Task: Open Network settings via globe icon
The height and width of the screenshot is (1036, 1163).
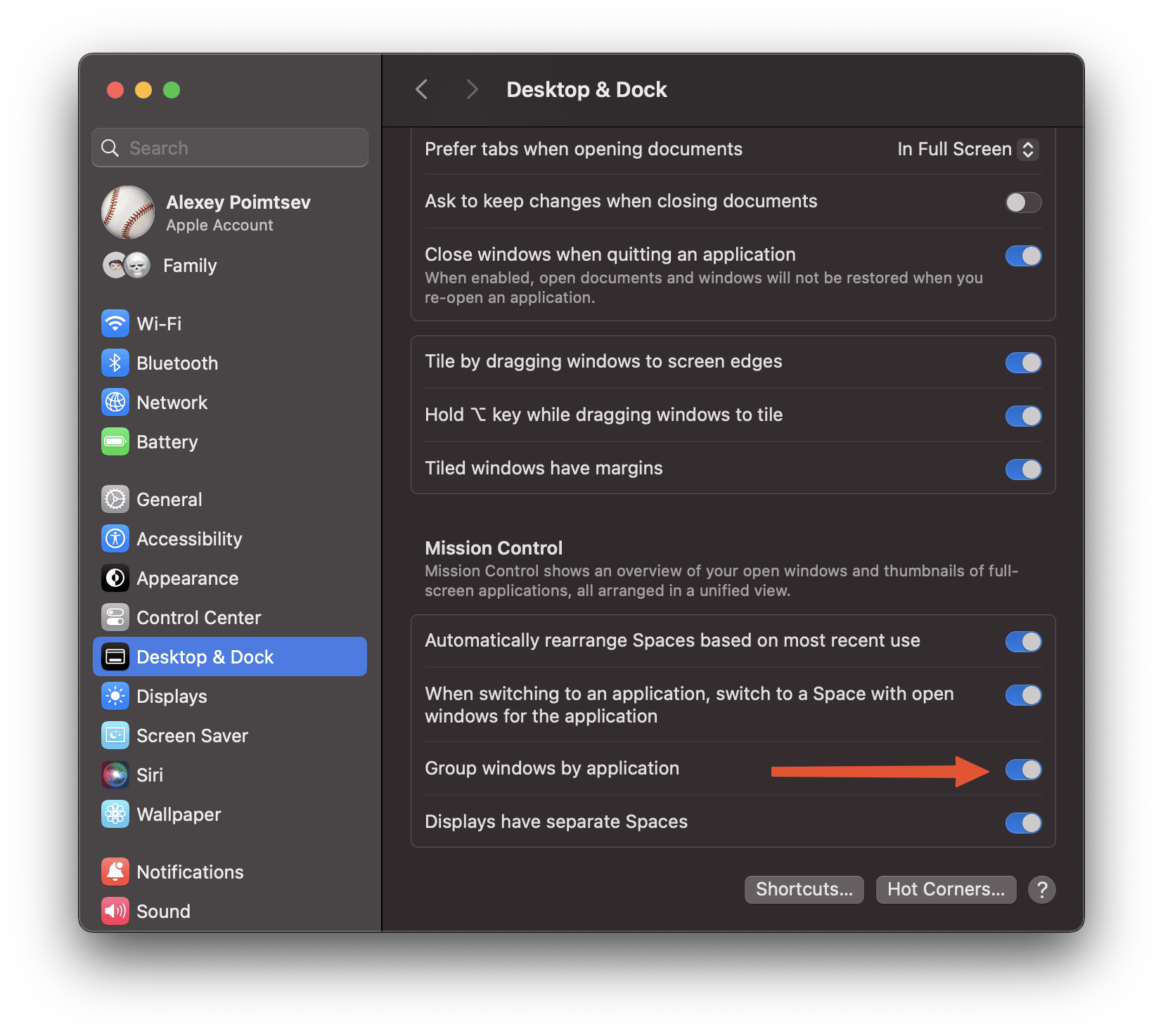Action: pyautogui.click(x=115, y=403)
